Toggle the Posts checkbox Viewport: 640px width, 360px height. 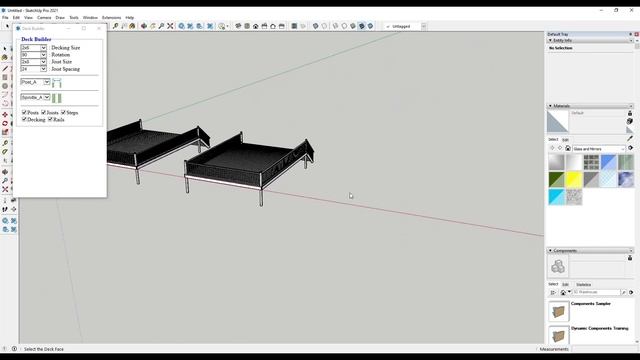click(24, 112)
